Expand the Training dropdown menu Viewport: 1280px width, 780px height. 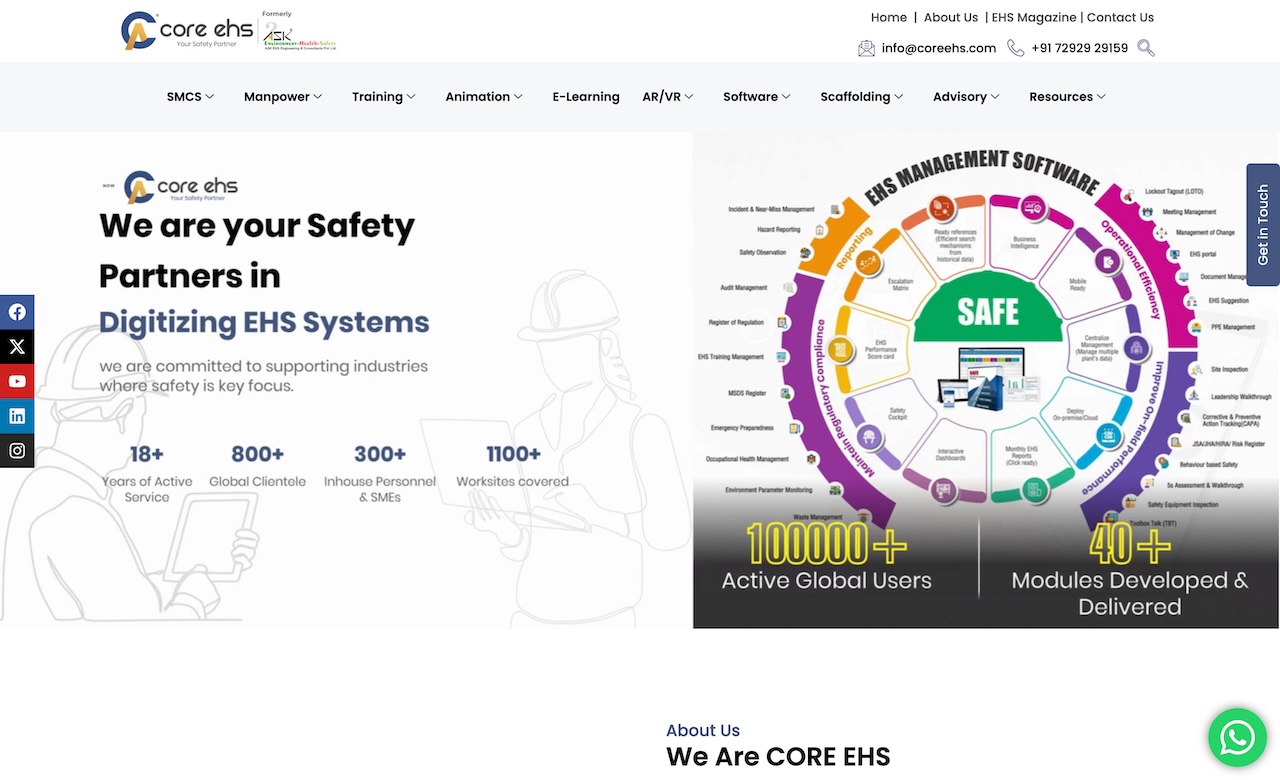(384, 97)
